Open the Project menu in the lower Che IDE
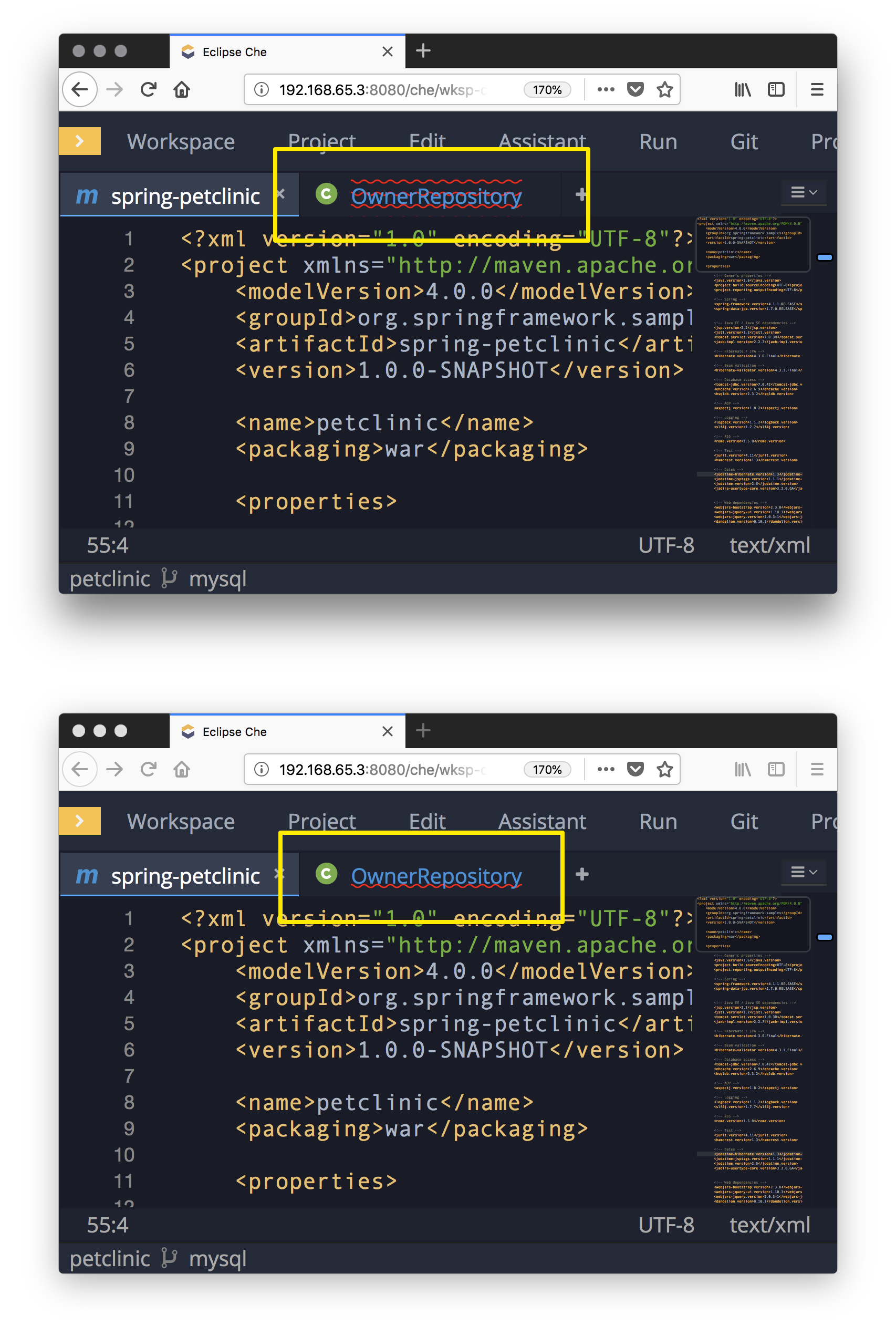Screen dimensions: 896x1326 point(321,821)
